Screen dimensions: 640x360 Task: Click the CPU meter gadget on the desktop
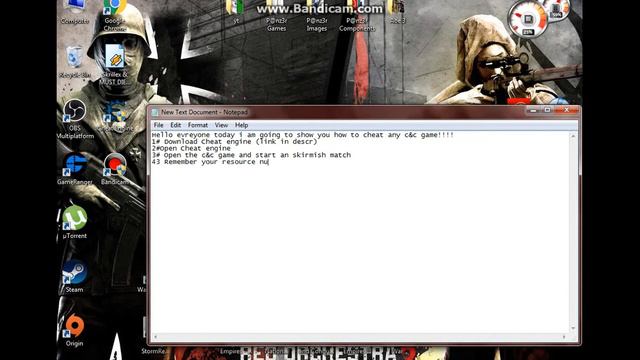527,19
